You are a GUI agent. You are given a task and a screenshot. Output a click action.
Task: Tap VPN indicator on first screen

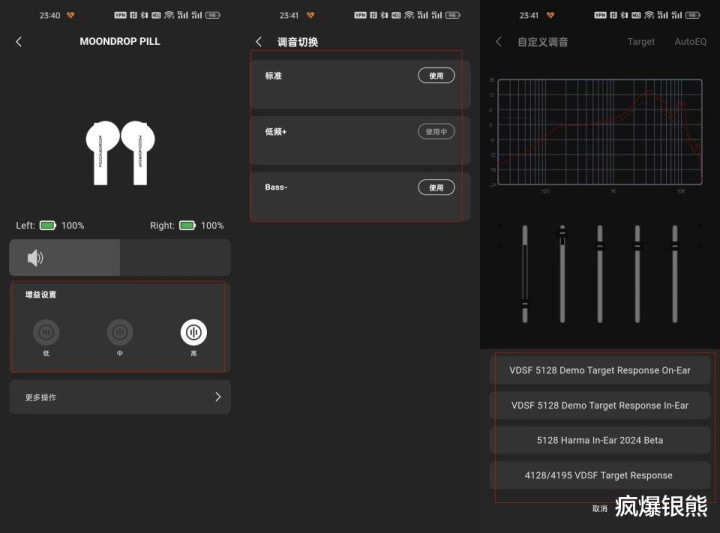[x=120, y=15]
